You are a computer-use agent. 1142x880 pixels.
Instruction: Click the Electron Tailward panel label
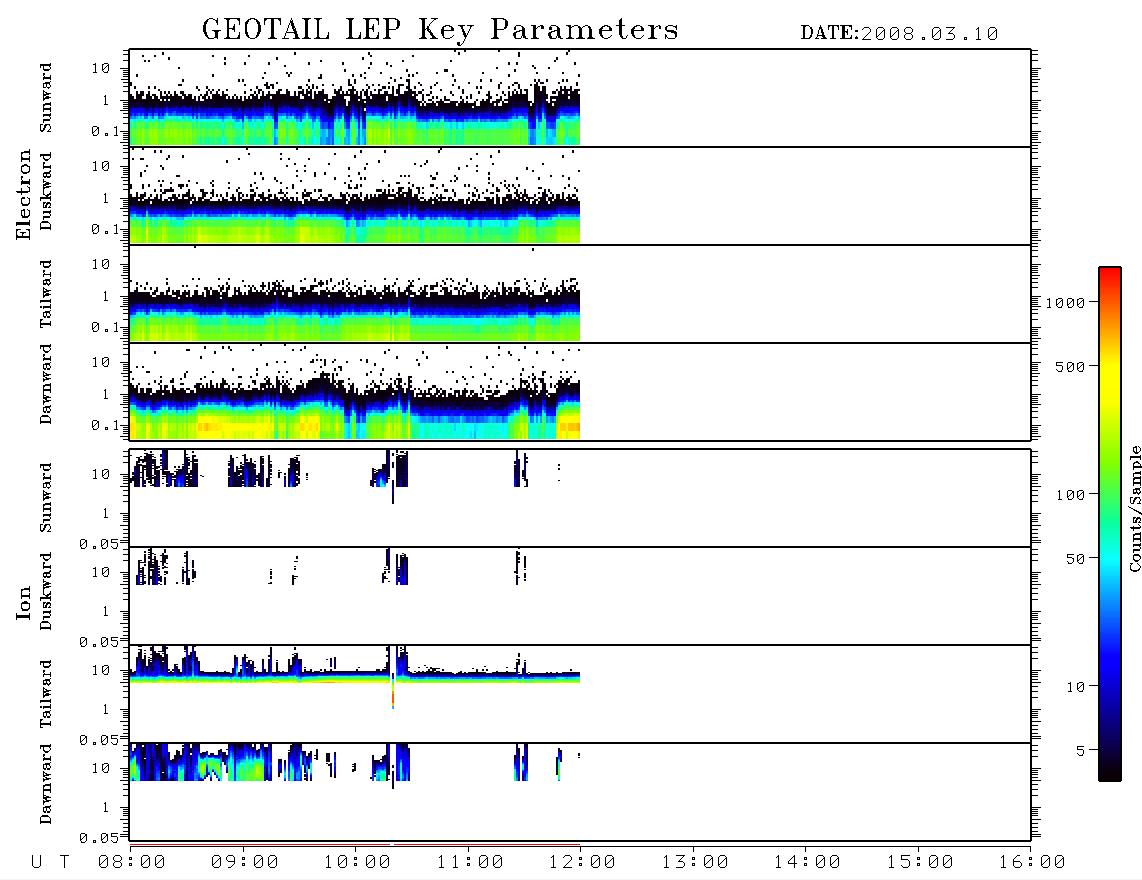[x=46, y=294]
